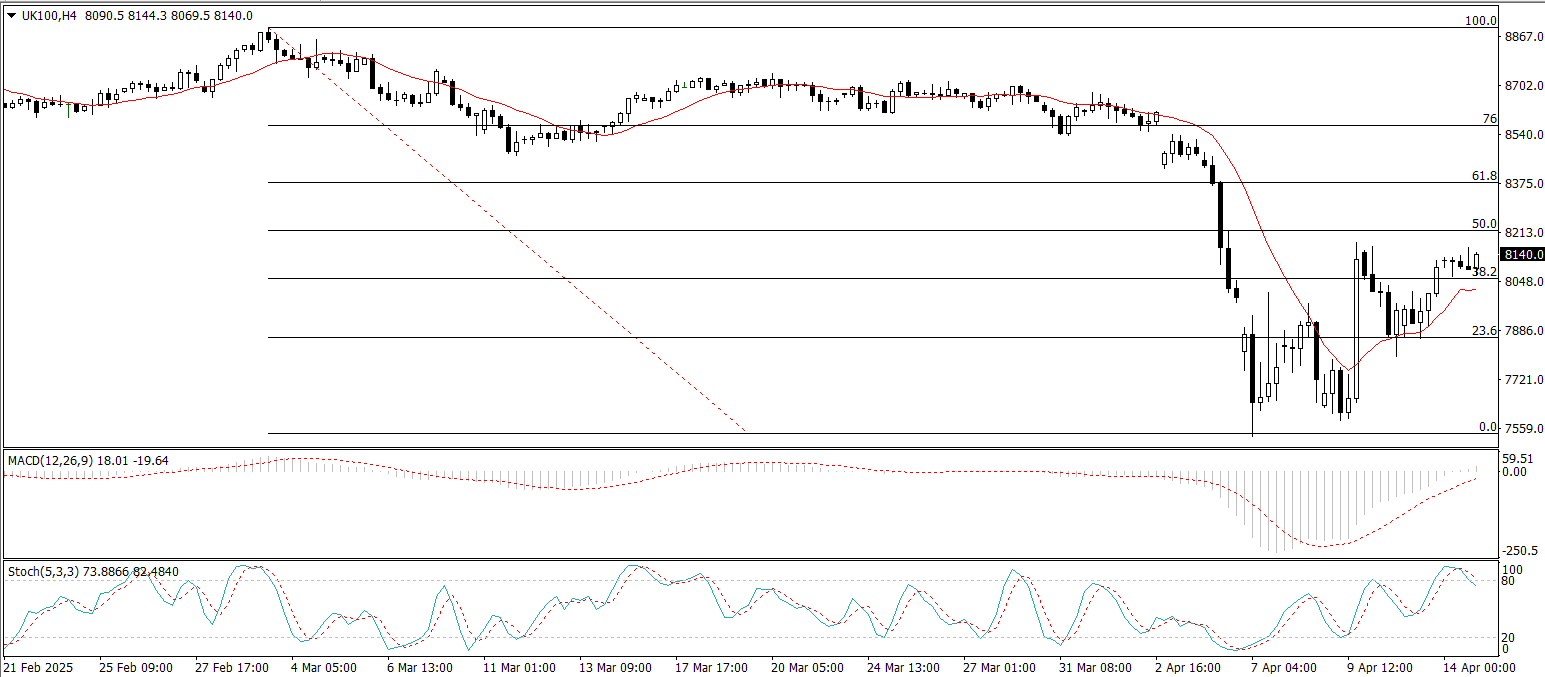This screenshot has width=1545, height=677.
Task: Click 7721.0 on the price axis
Action: 1523,380
